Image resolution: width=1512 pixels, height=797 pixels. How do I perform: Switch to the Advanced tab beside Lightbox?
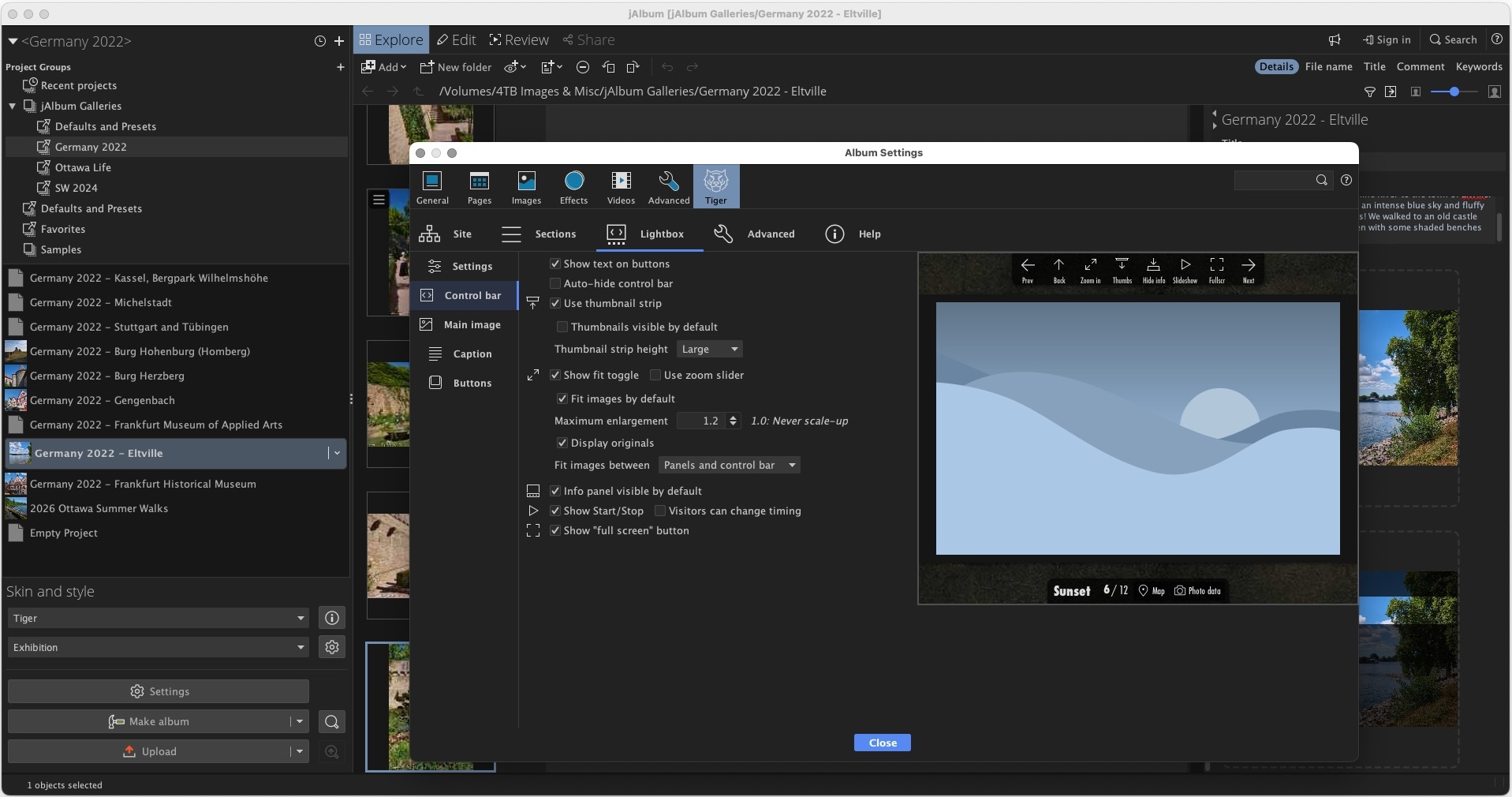coord(754,234)
